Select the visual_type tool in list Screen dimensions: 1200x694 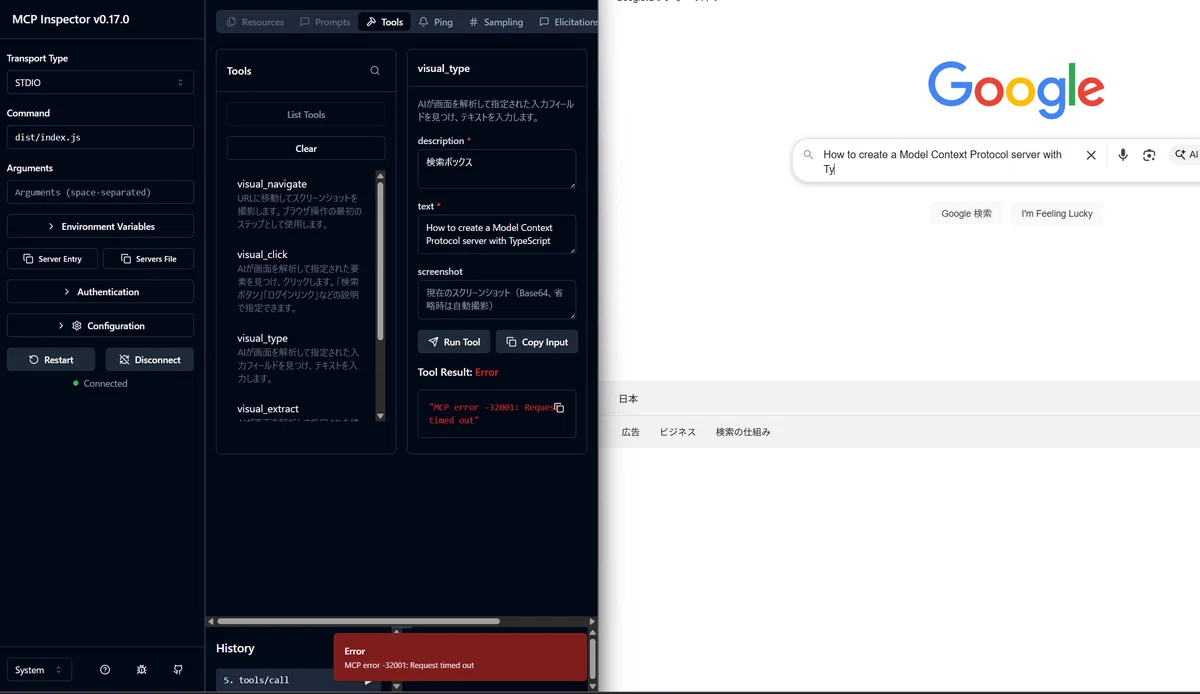click(300, 358)
